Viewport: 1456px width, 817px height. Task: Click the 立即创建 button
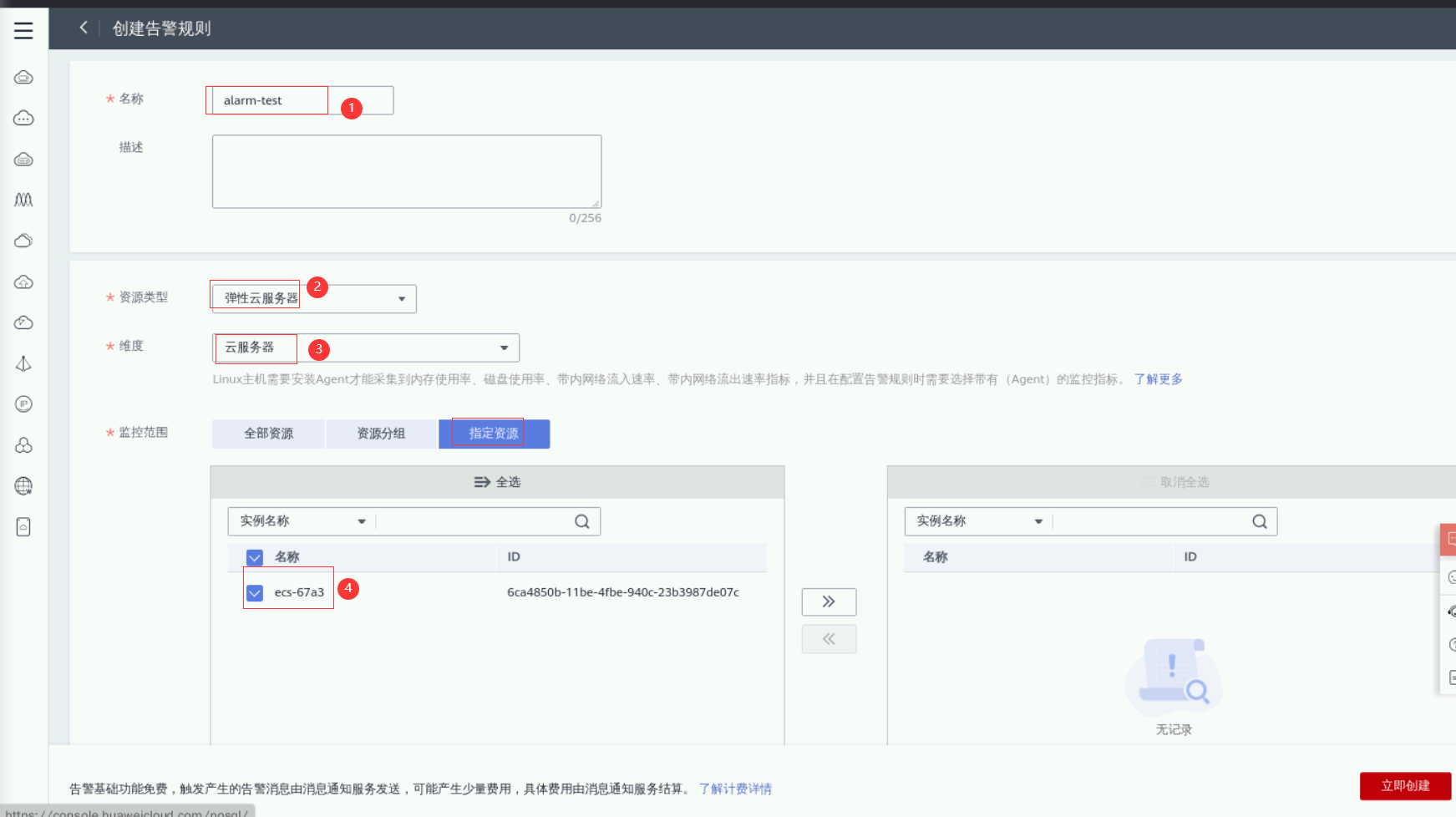(x=1405, y=786)
